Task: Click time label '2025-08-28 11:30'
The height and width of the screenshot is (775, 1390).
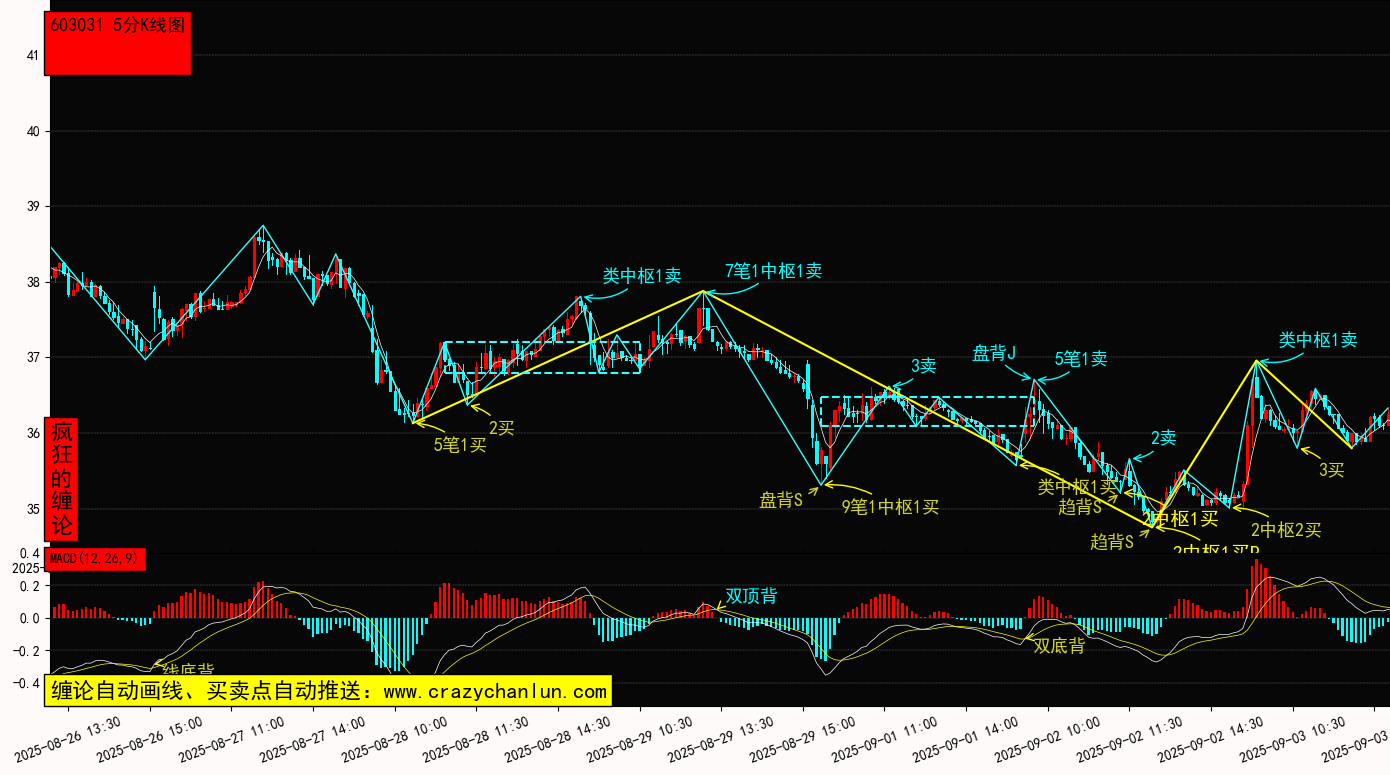Action: [x=477, y=737]
